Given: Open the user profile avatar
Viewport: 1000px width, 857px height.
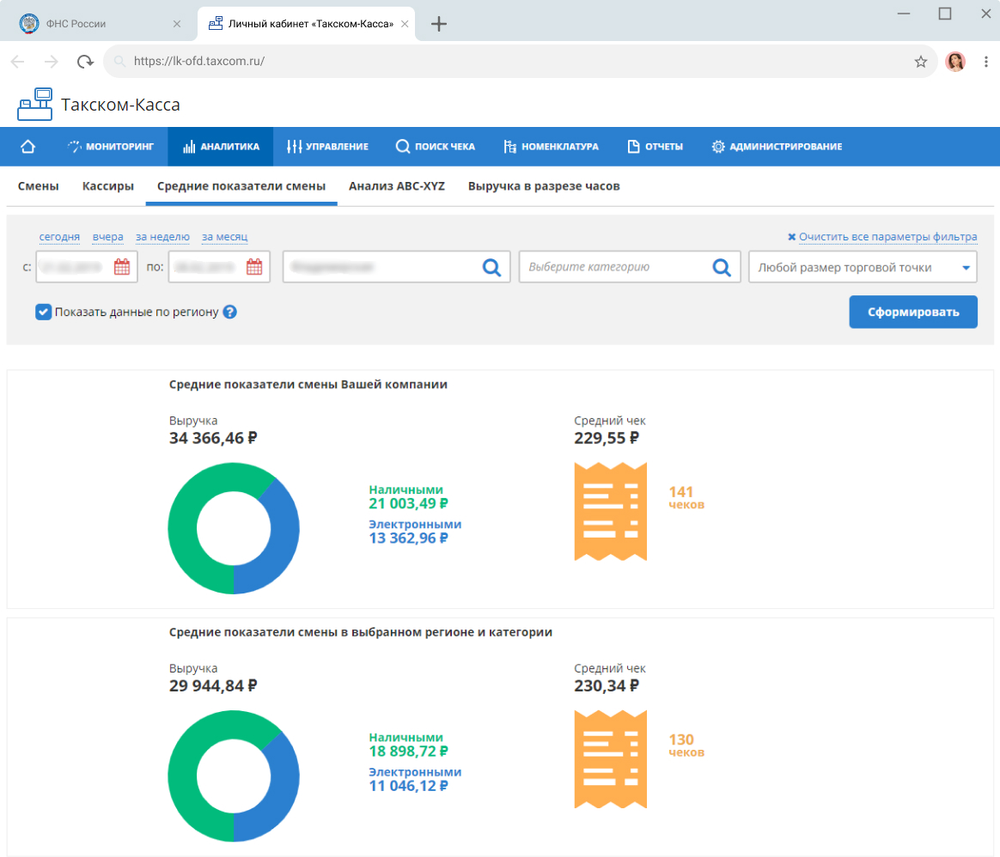Looking at the screenshot, I should coord(955,61).
